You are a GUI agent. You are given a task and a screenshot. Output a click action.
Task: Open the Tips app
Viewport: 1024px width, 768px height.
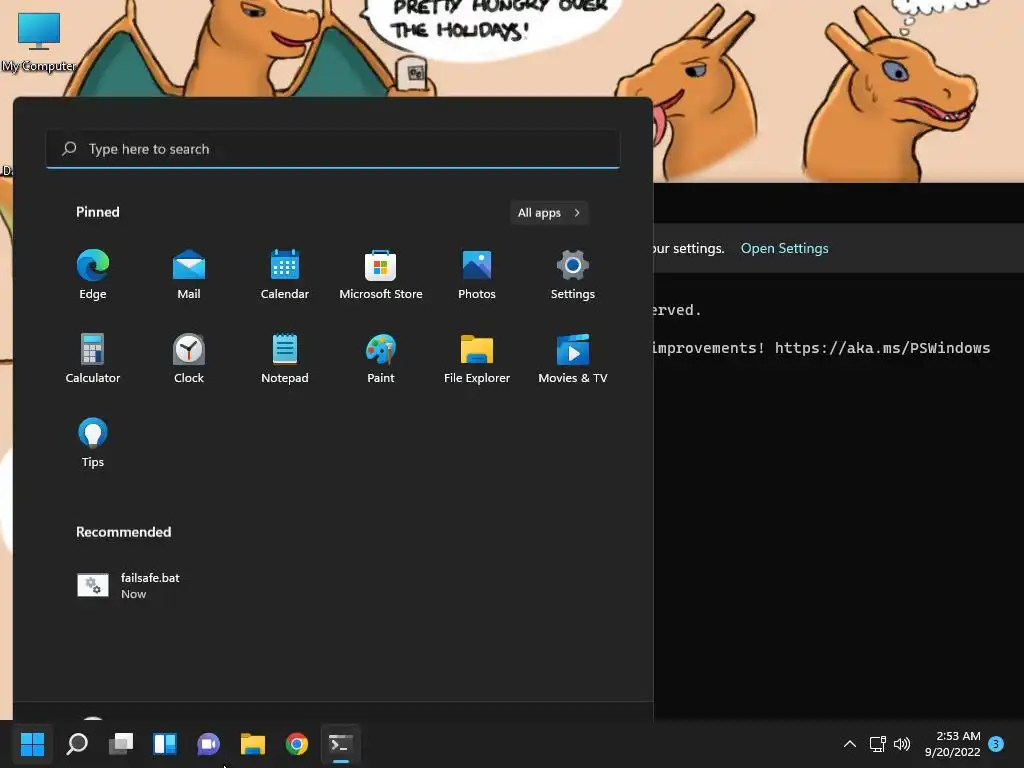point(93,442)
